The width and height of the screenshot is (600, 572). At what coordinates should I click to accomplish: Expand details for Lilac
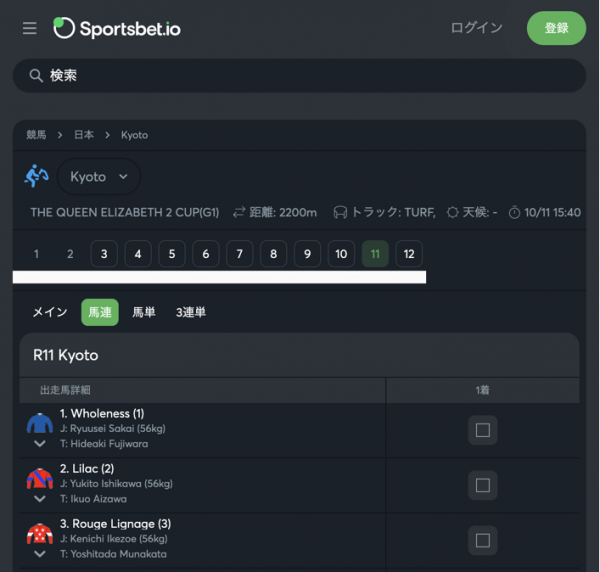[x=40, y=499]
